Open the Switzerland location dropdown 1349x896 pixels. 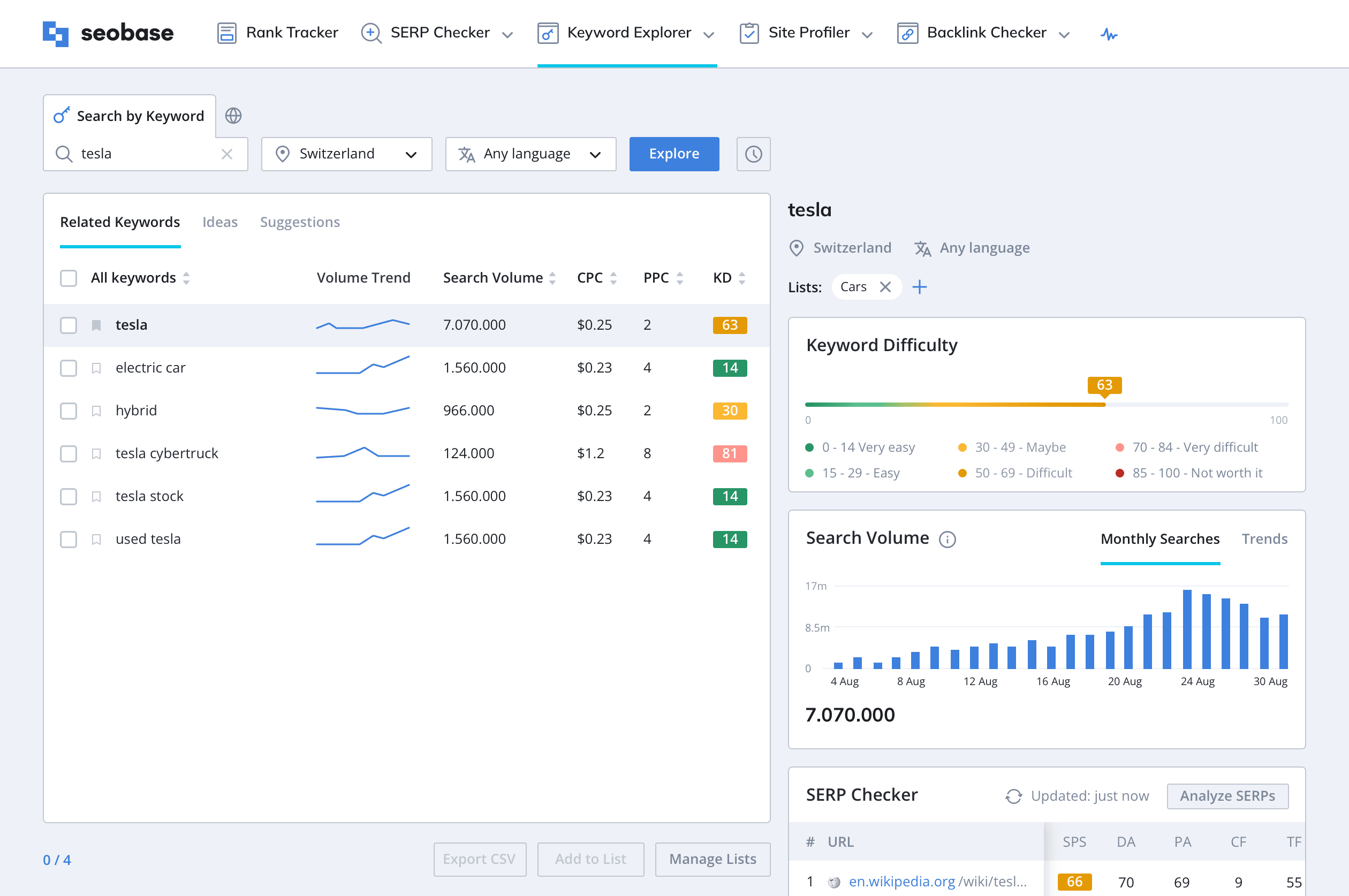(346, 154)
